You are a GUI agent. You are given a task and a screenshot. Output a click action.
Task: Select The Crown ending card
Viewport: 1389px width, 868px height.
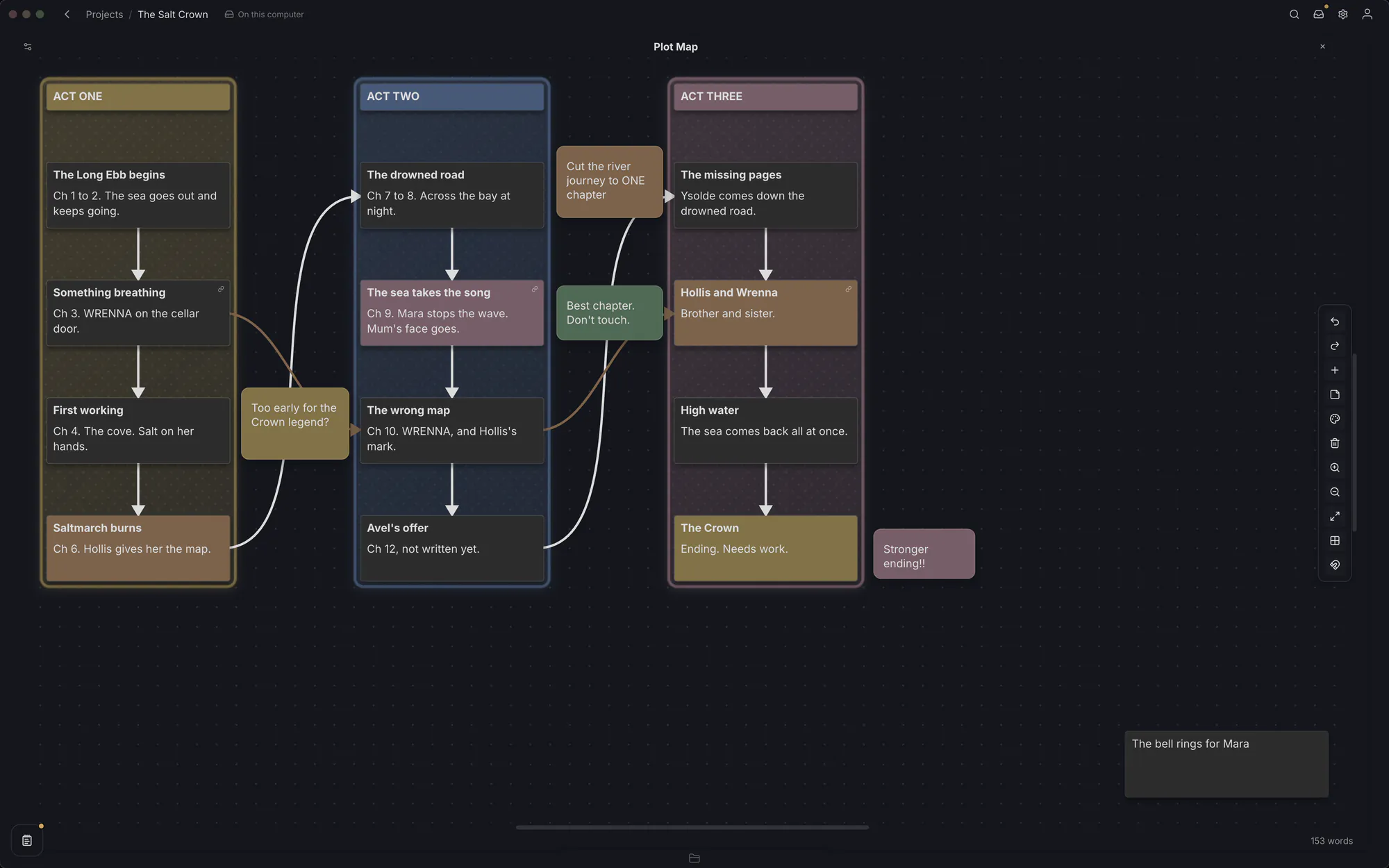(x=765, y=548)
